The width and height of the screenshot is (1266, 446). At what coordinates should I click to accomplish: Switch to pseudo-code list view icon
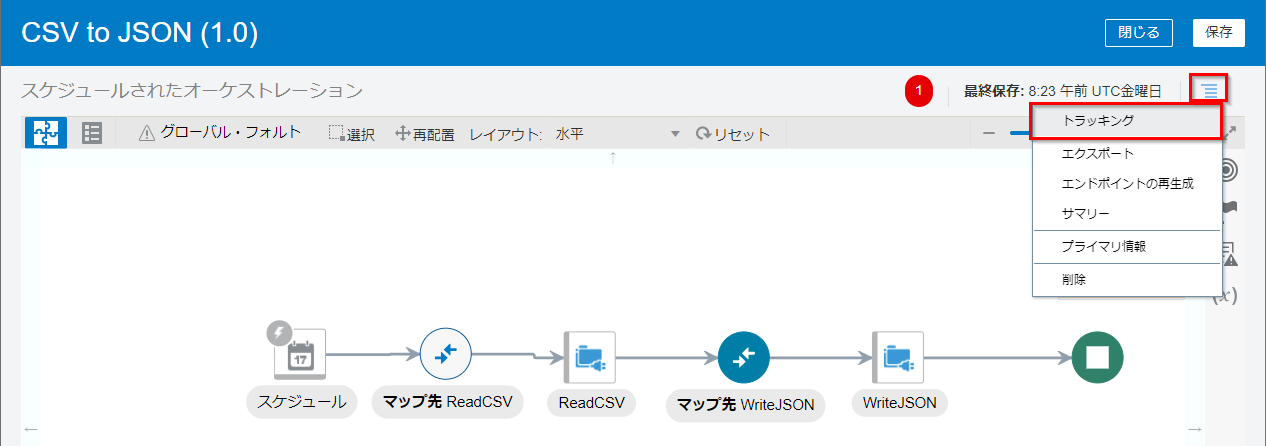coord(92,133)
